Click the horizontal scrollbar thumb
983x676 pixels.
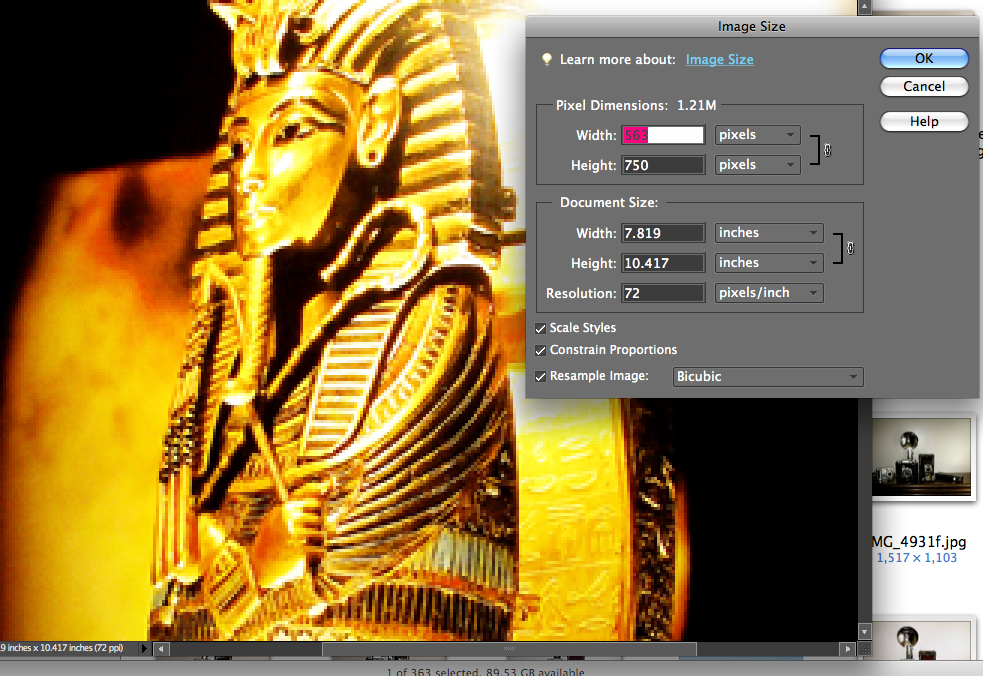[509, 649]
